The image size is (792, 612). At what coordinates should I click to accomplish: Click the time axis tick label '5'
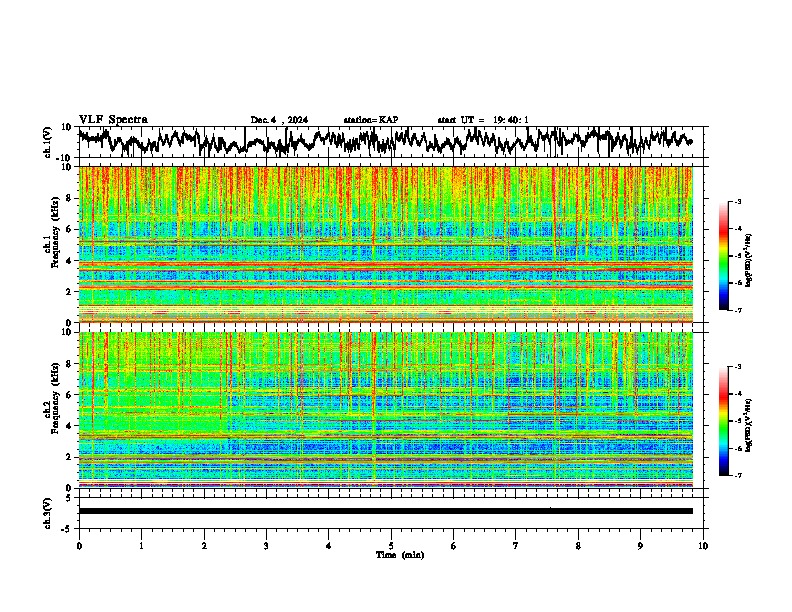391,546
